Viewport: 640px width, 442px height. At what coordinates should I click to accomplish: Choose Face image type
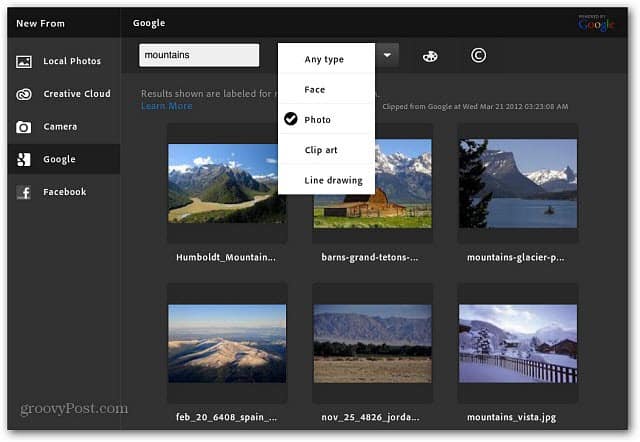tap(326, 89)
